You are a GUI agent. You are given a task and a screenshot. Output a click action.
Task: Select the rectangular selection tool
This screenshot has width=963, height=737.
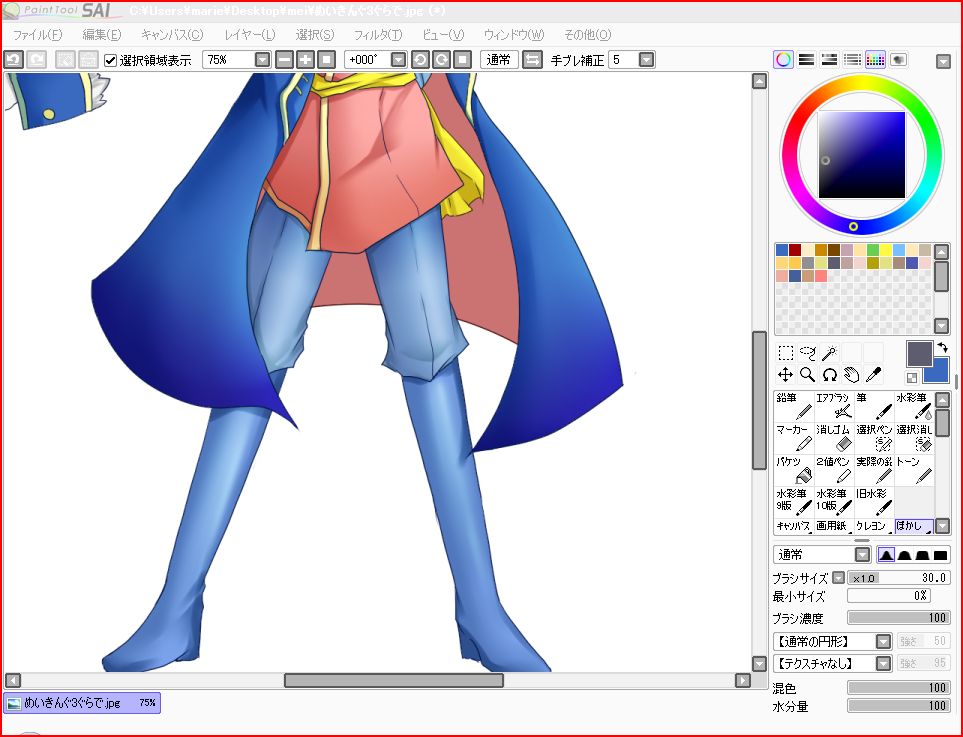786,353
